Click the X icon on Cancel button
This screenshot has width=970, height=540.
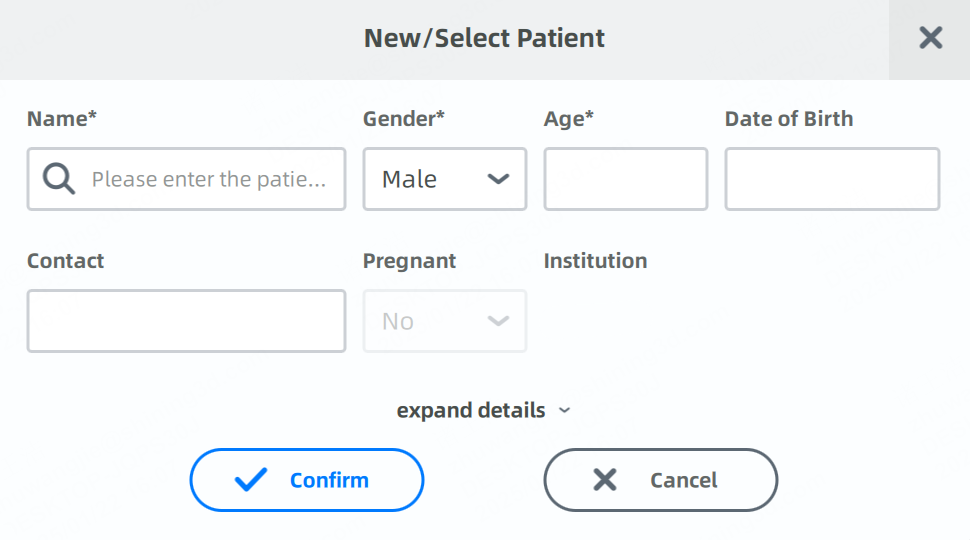[x=605, y=480]
